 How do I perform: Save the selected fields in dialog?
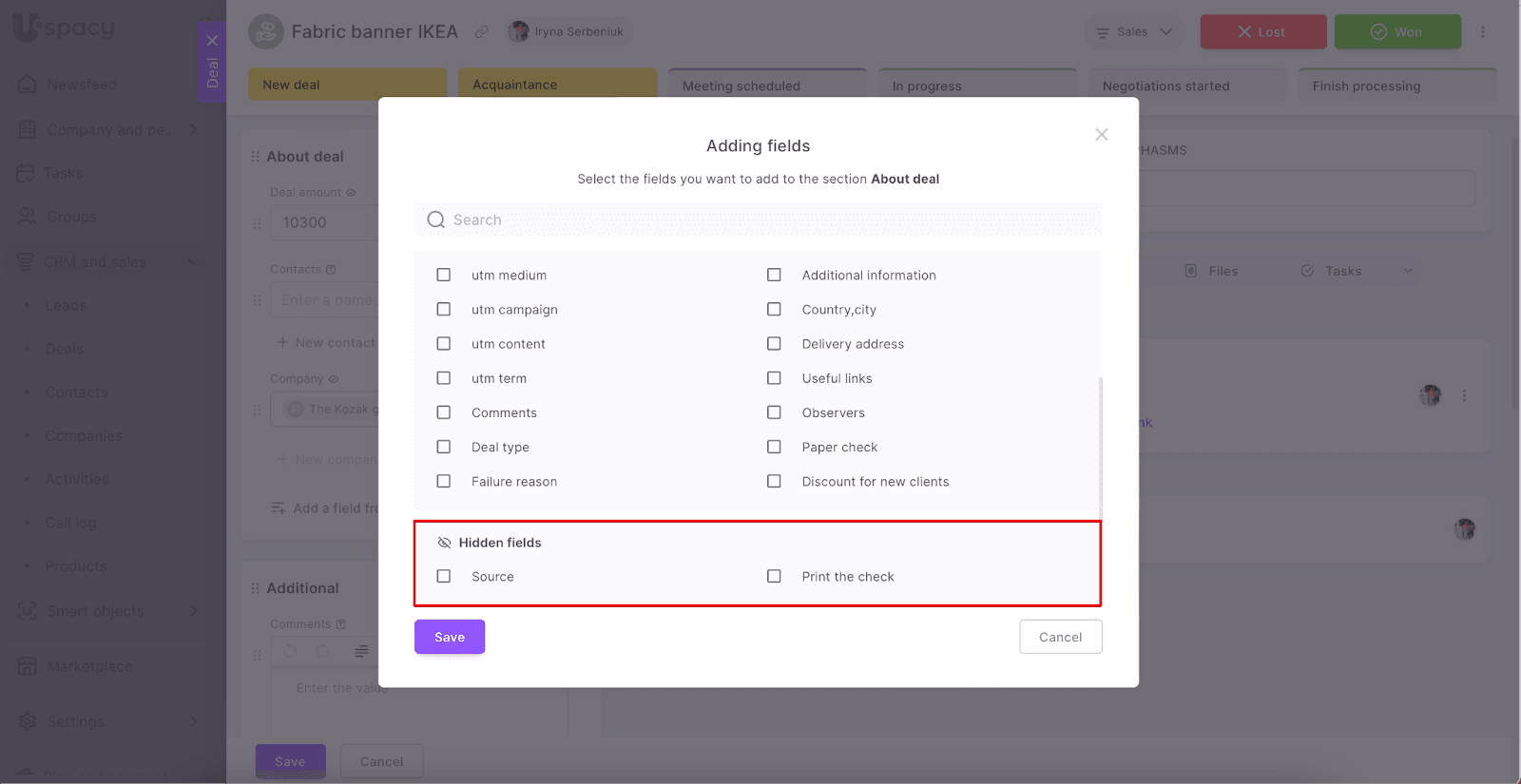(450, 637)
